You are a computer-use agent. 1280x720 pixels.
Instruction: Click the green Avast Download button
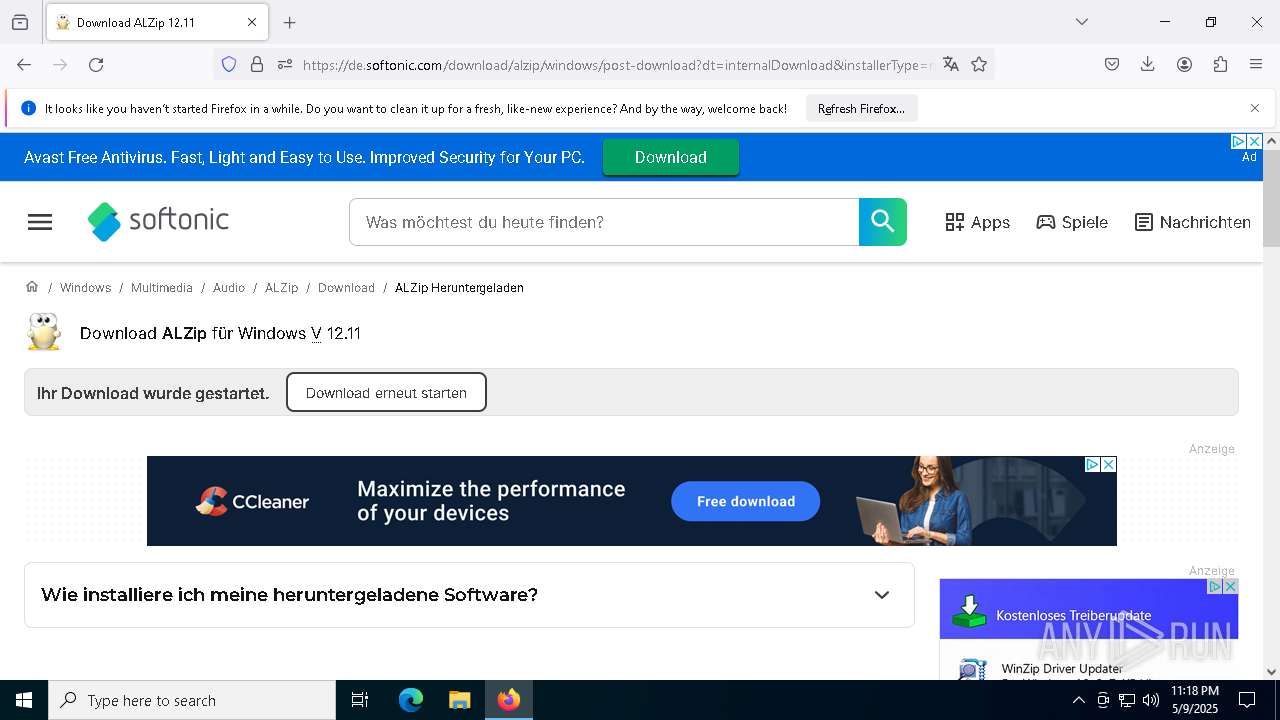click(x=670, y=157)
